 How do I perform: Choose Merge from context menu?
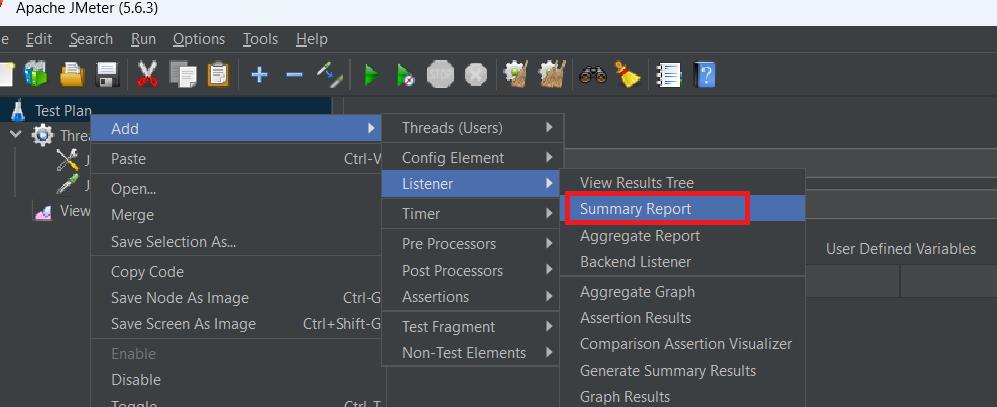[236, 215]
